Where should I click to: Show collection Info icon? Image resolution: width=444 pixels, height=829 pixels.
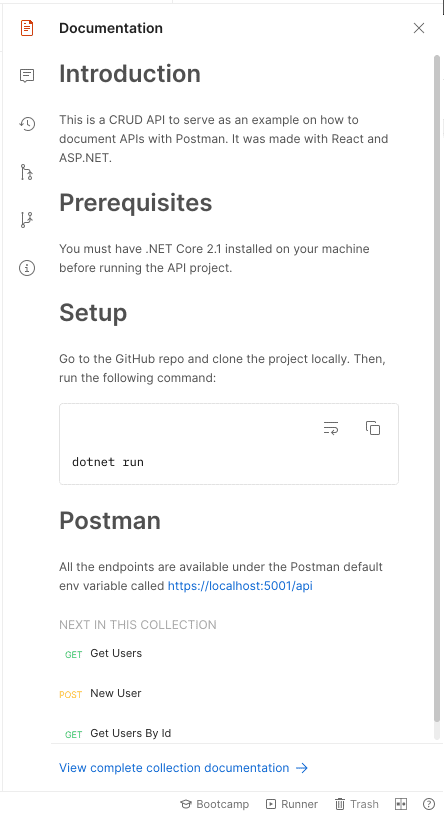pyautogui.click(x=27, y=268)
